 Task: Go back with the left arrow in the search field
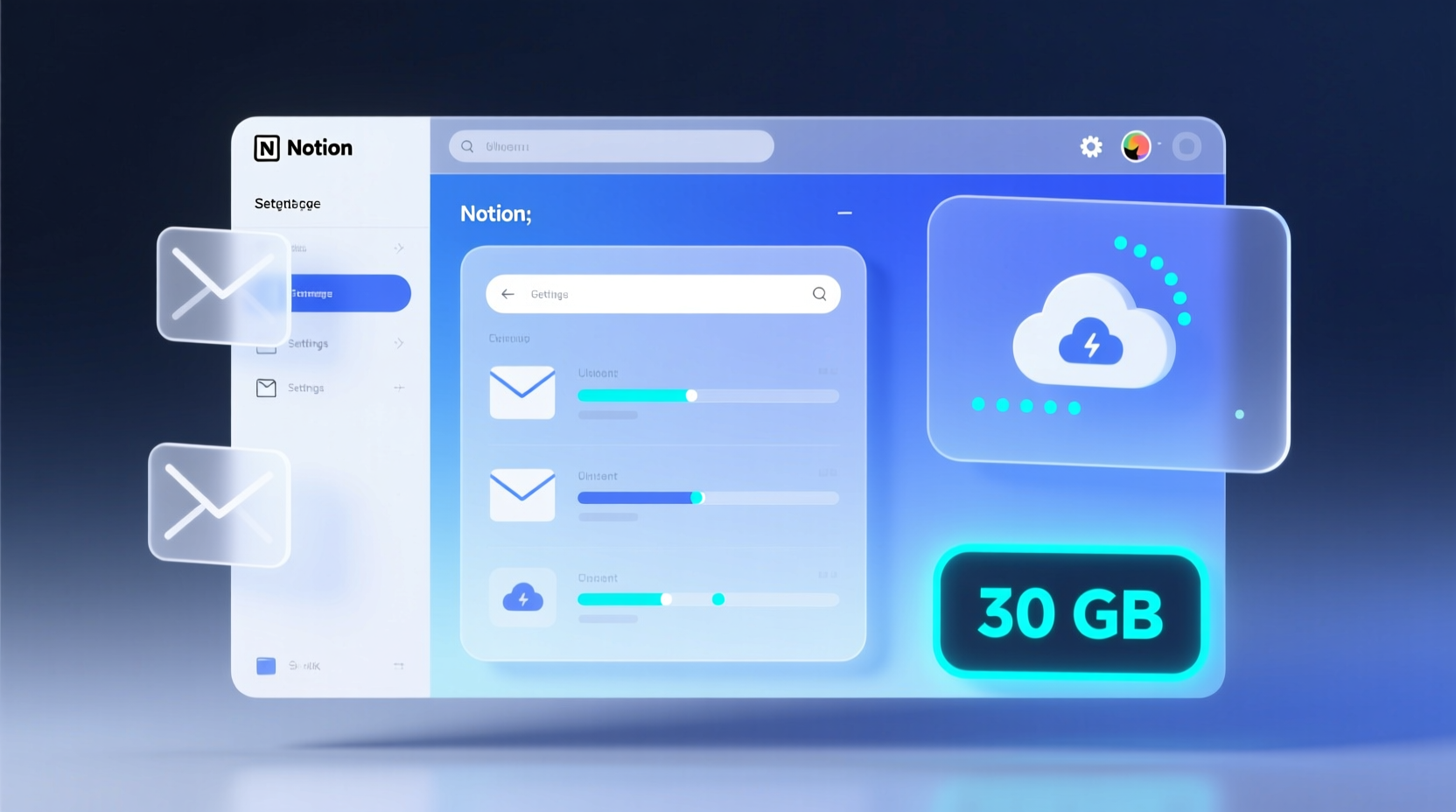click(x=507, y=294)
